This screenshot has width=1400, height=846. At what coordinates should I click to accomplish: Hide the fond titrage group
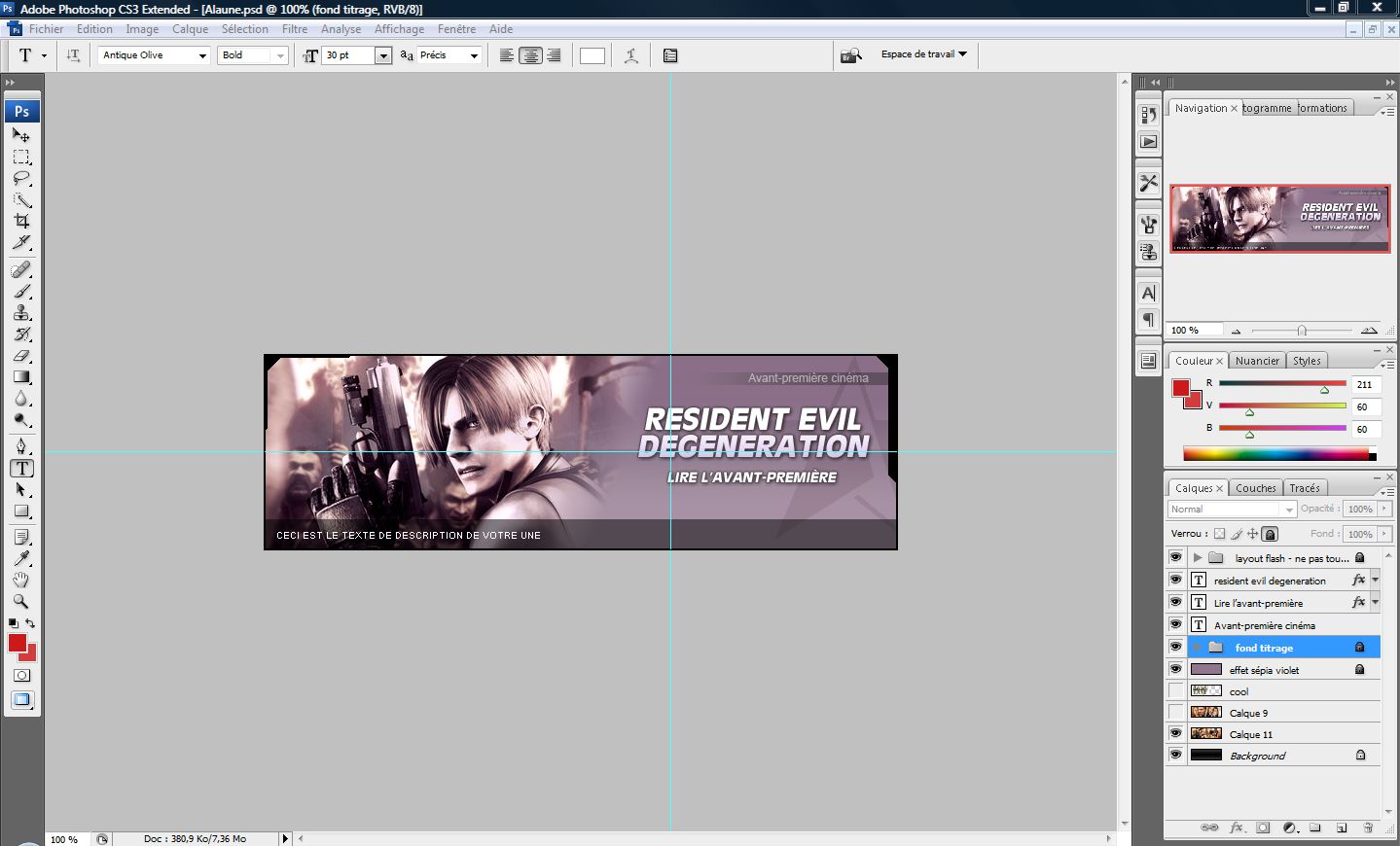(1175, 647)
